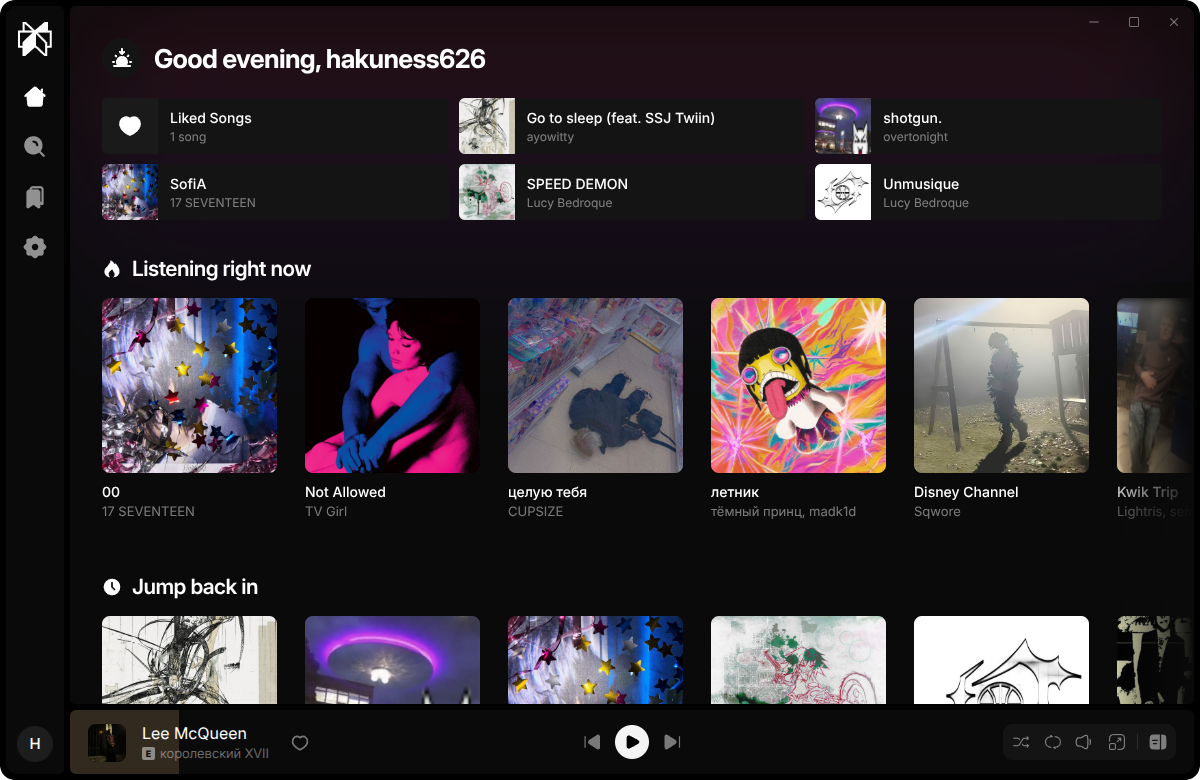Viewport: 1200px width, 780px height.
Task: Click the Jump back in heading
Action: 195,587
